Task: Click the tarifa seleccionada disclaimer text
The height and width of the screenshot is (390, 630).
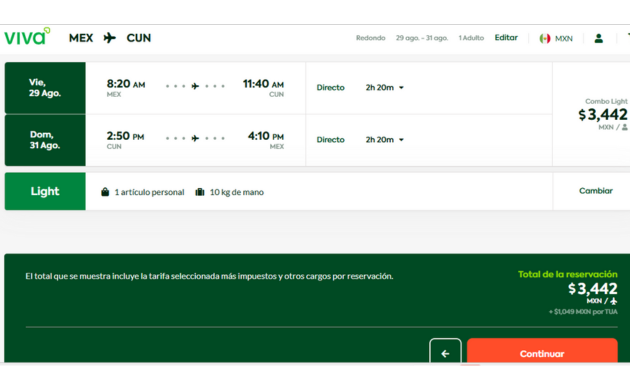Action: [209, 276]
